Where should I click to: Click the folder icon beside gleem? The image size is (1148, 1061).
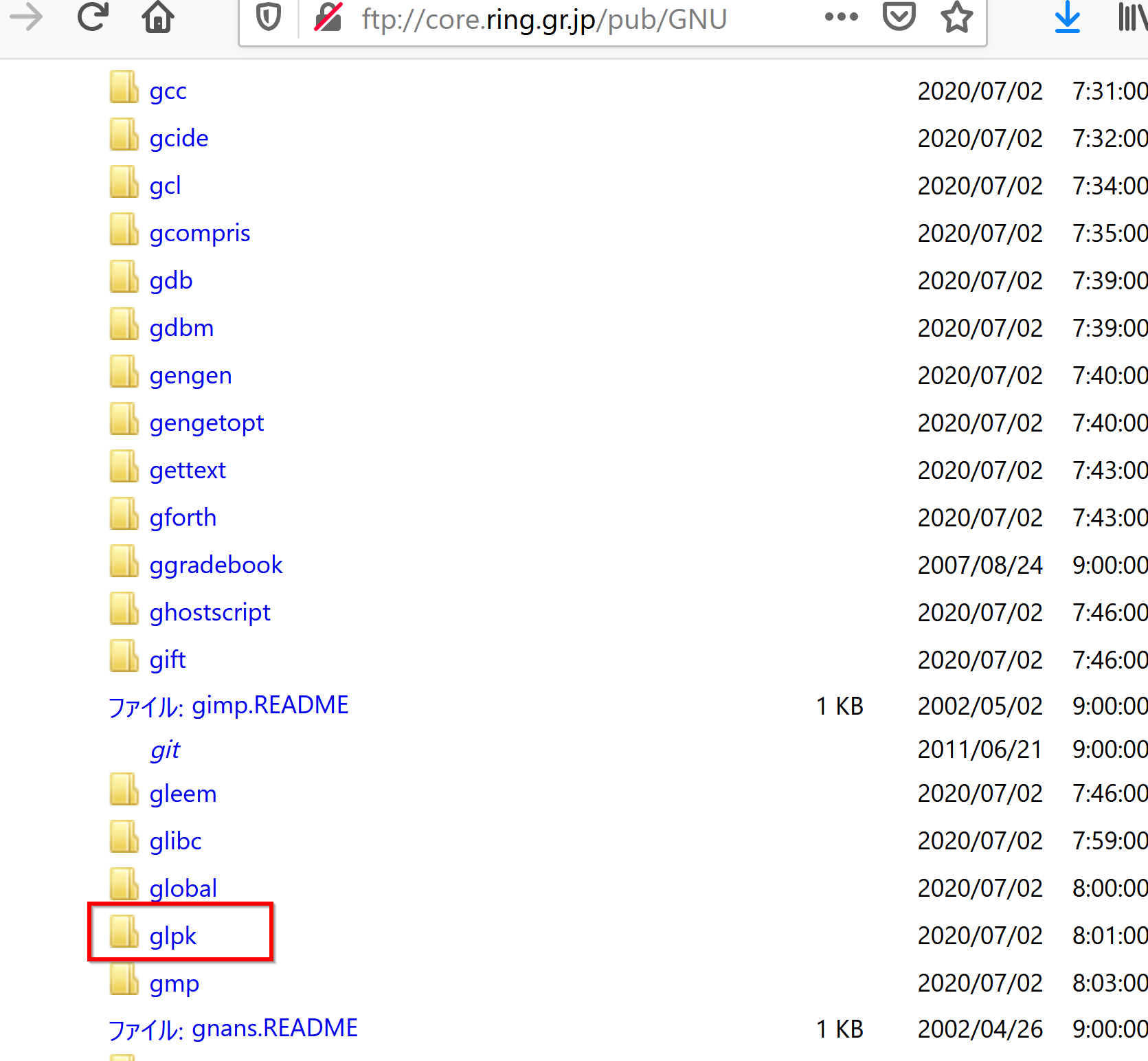click(124, 790)
